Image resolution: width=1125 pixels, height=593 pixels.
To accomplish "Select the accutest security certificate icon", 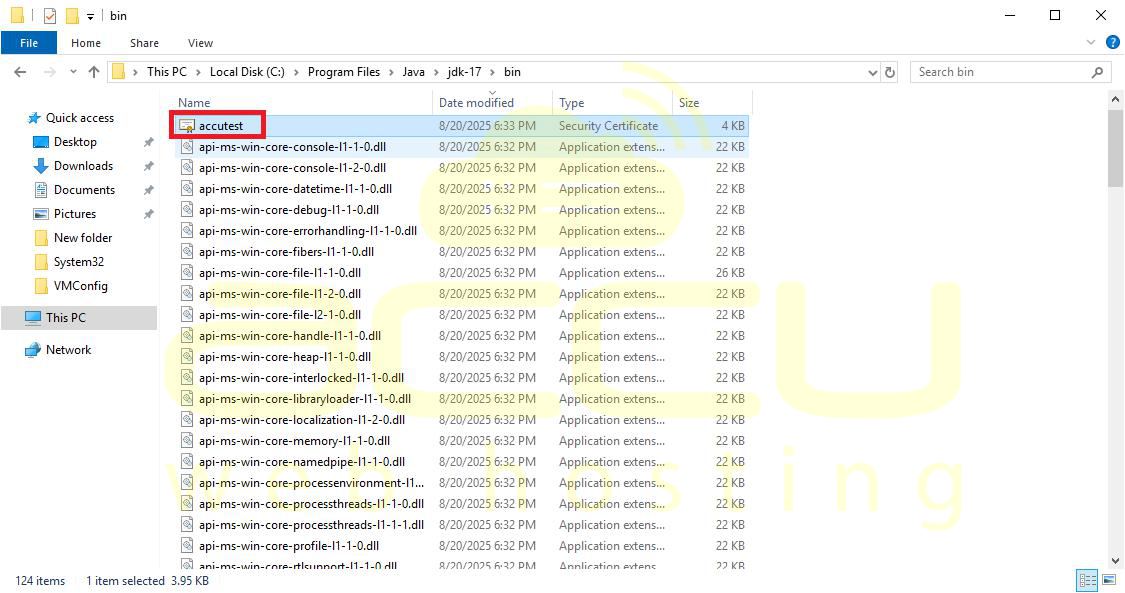I will (x=186, y=125).
